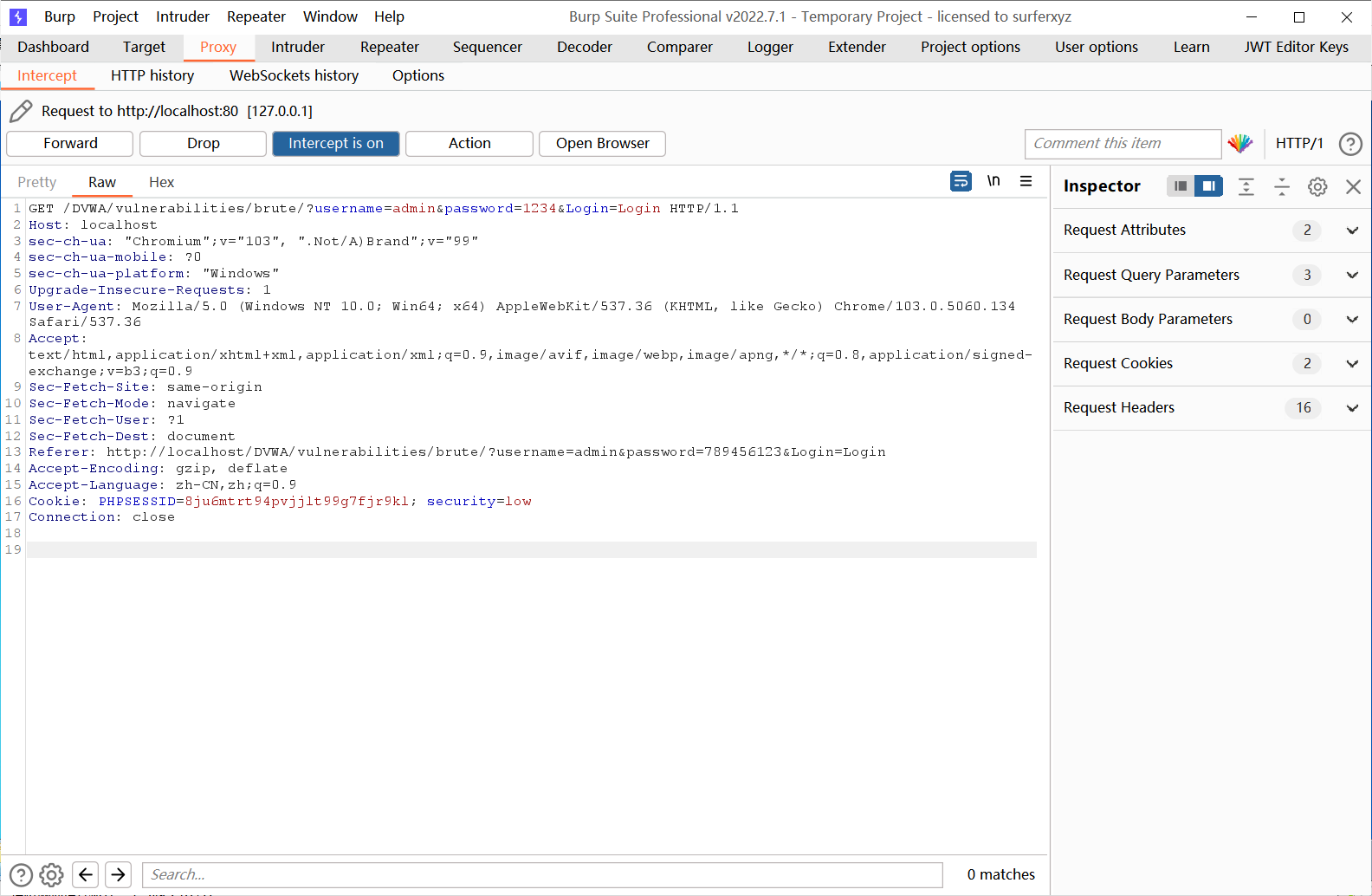Click the Search field at bottom
The image size is (1372, 896).
click(542, 875)
